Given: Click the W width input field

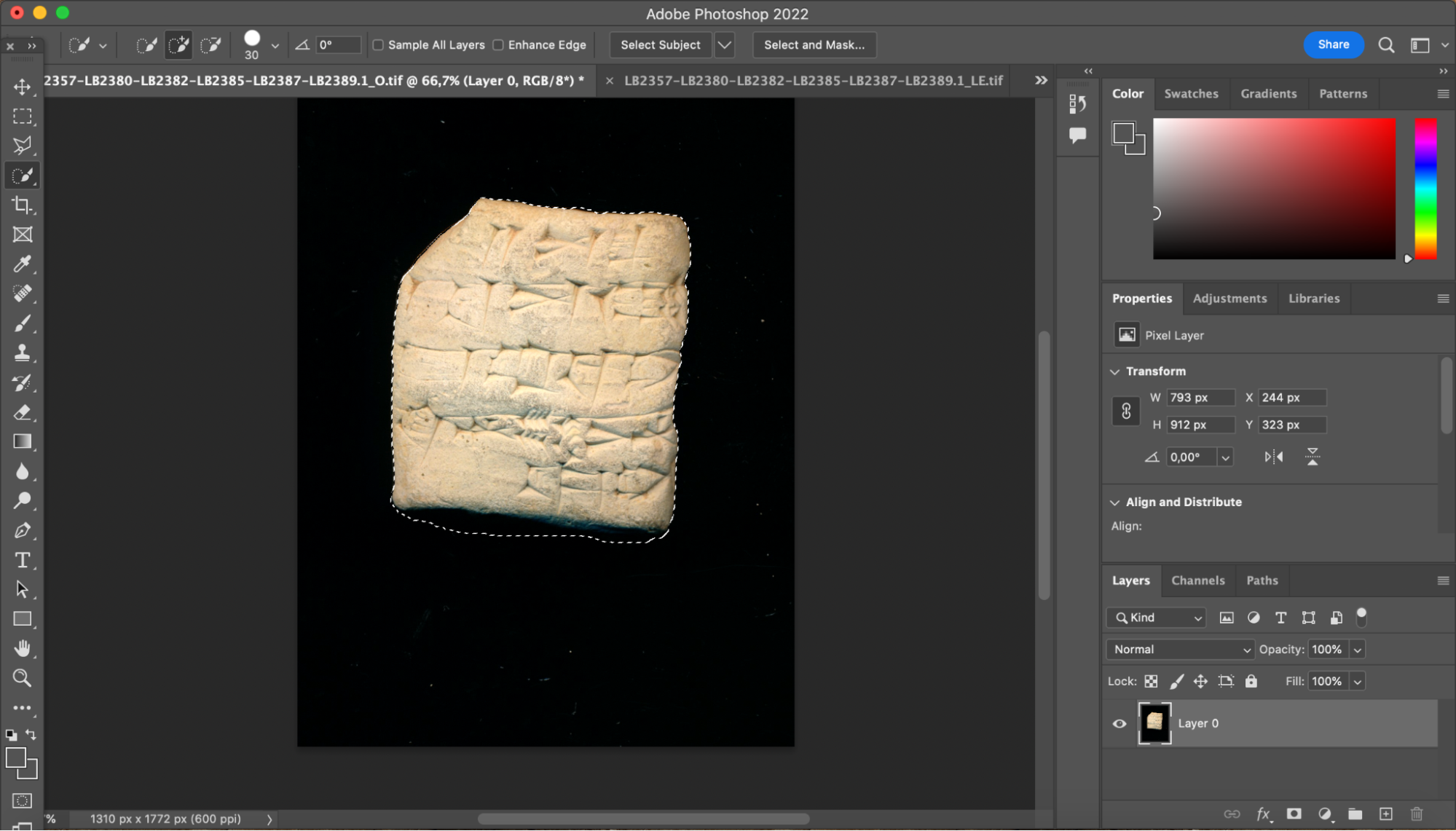Looking at the screenshot, I should [x=1201, y=398].
